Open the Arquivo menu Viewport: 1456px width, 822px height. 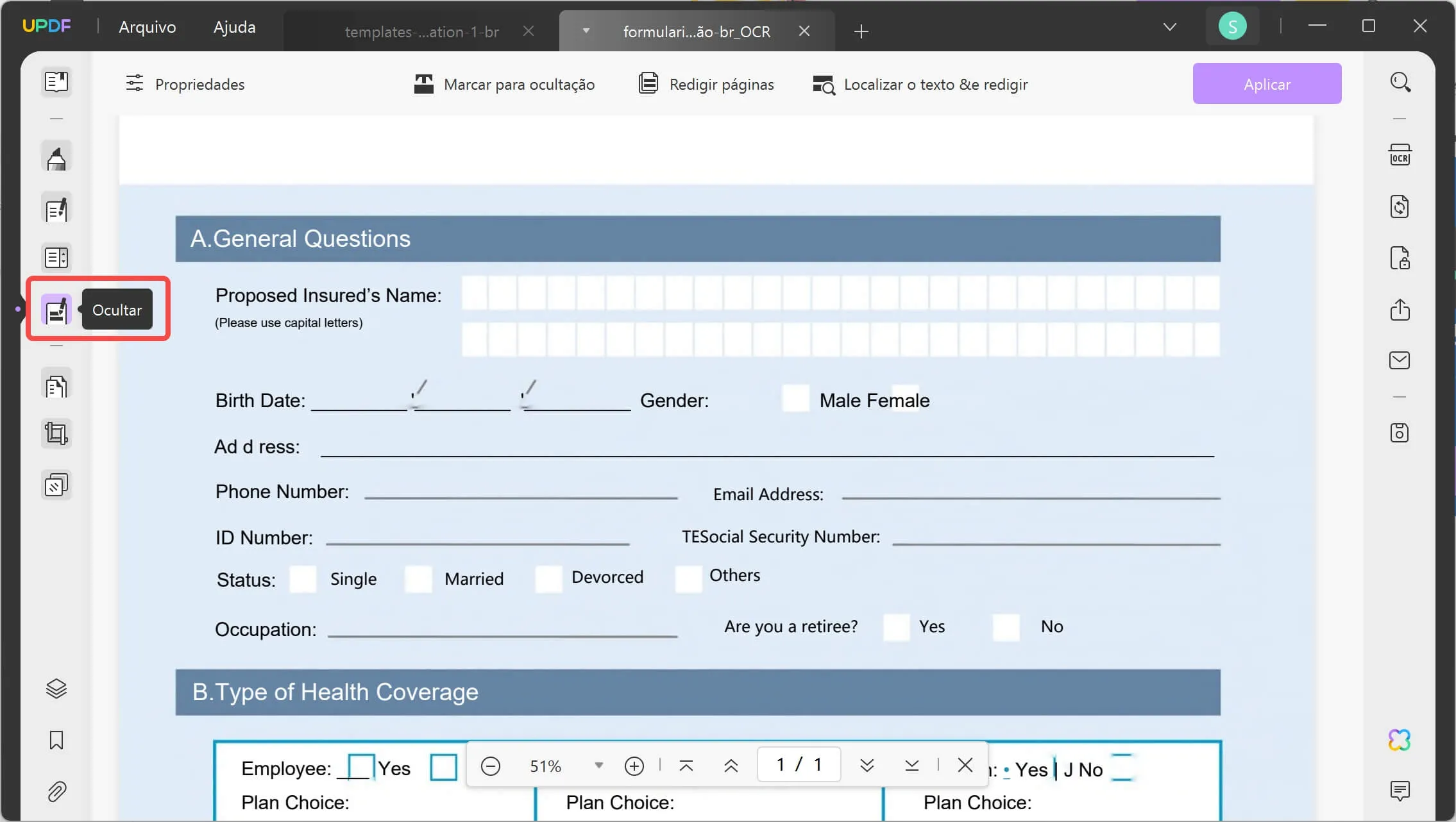pos(147,26)
